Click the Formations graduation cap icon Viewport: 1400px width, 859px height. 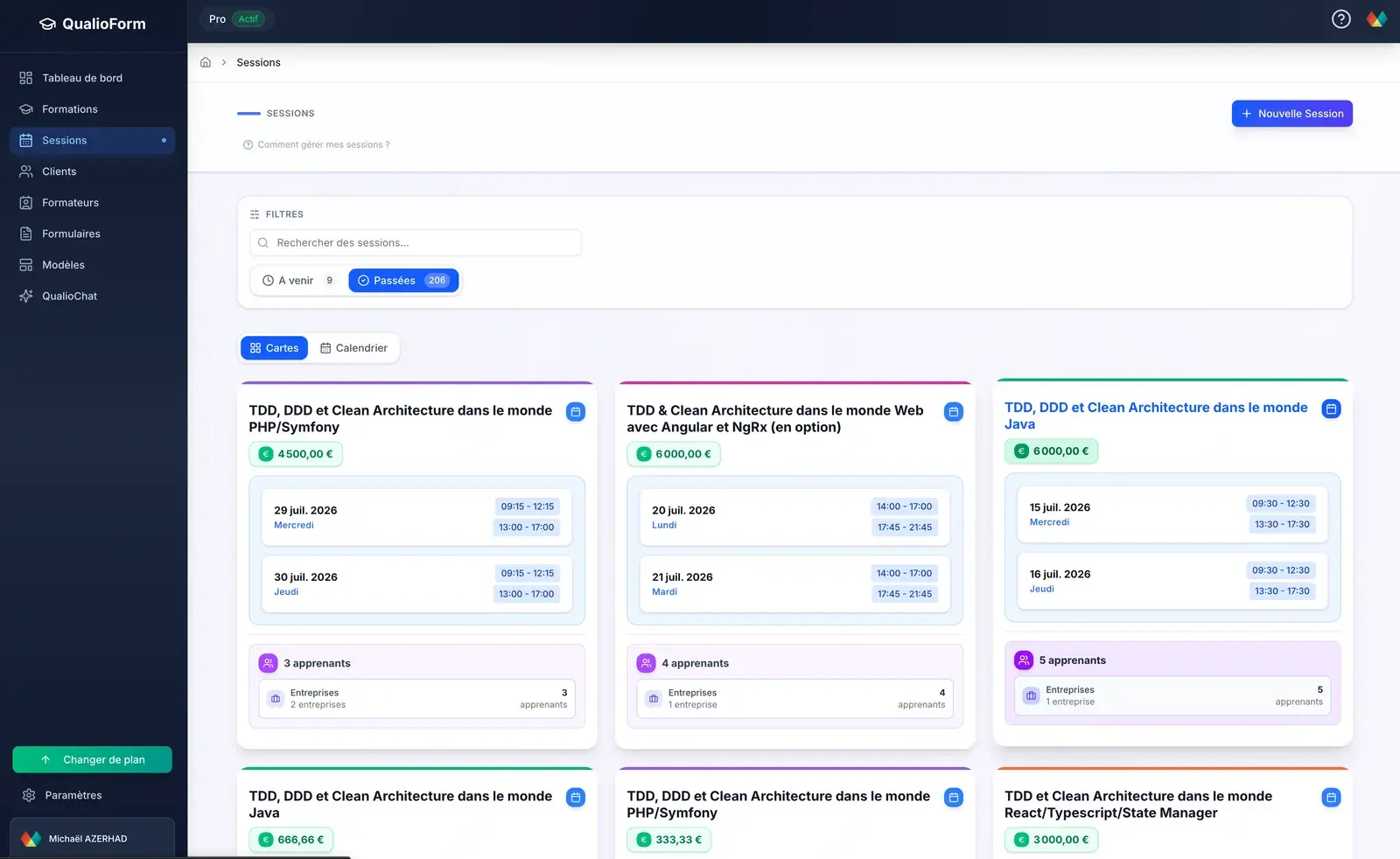[26, 109]
